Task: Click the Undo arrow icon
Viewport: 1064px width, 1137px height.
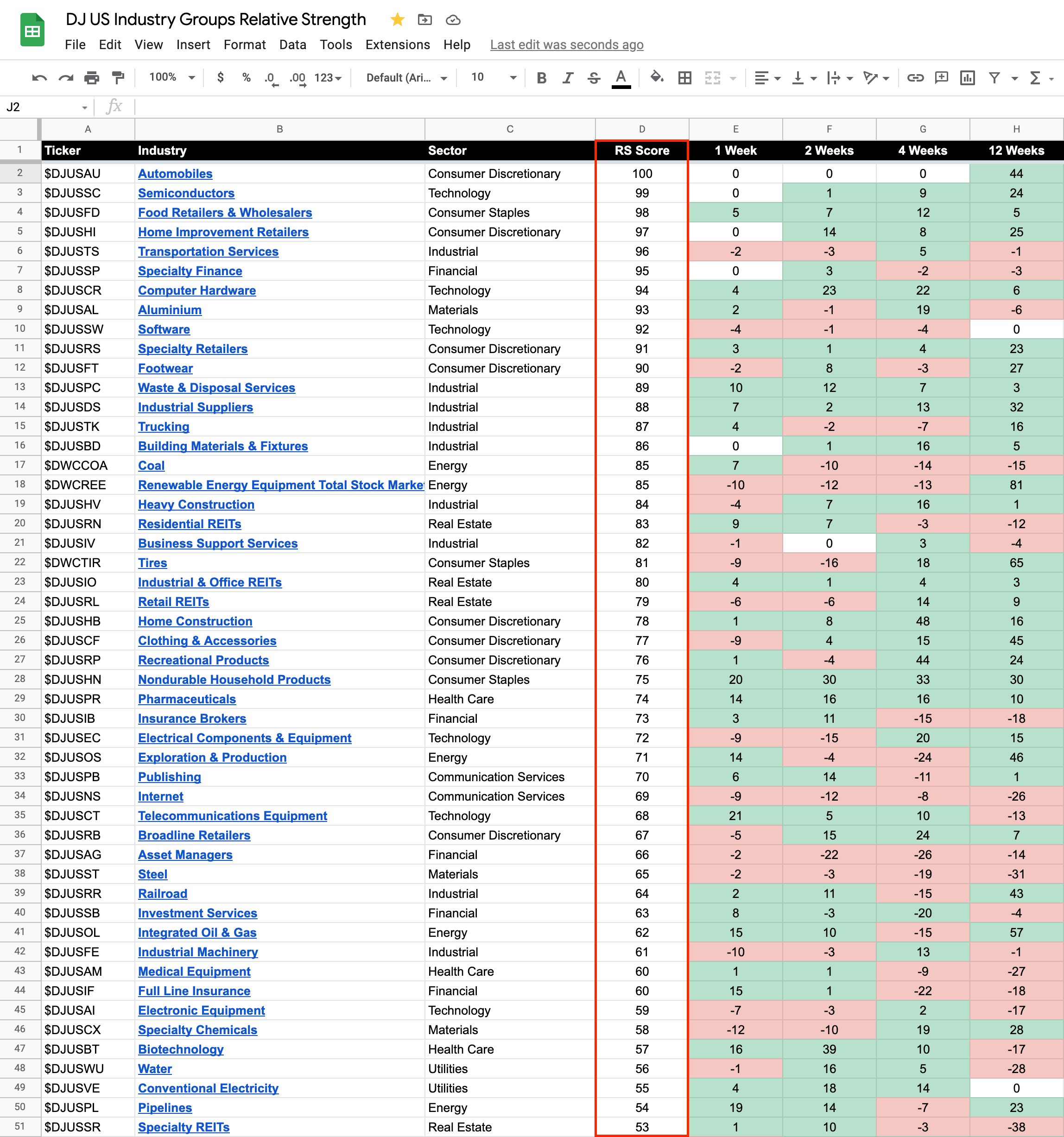Action: [x=39, y=78]
